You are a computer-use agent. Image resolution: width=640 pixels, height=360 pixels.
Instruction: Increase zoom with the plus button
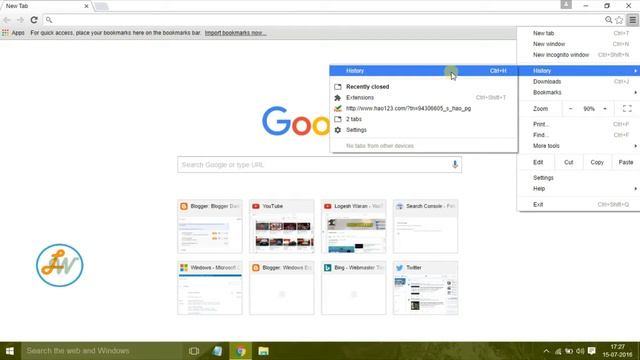[605, 109]
